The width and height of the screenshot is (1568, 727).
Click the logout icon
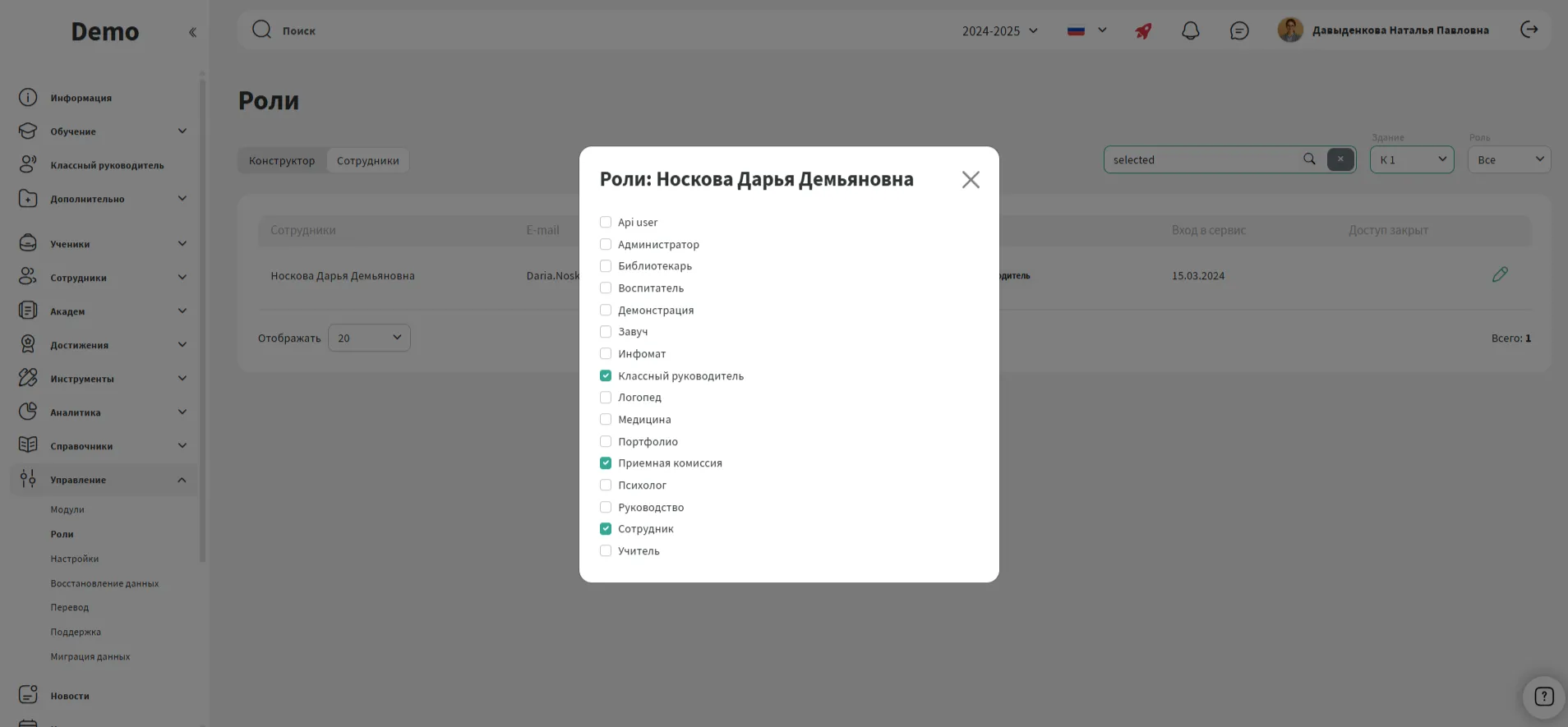pos(1529,30)
